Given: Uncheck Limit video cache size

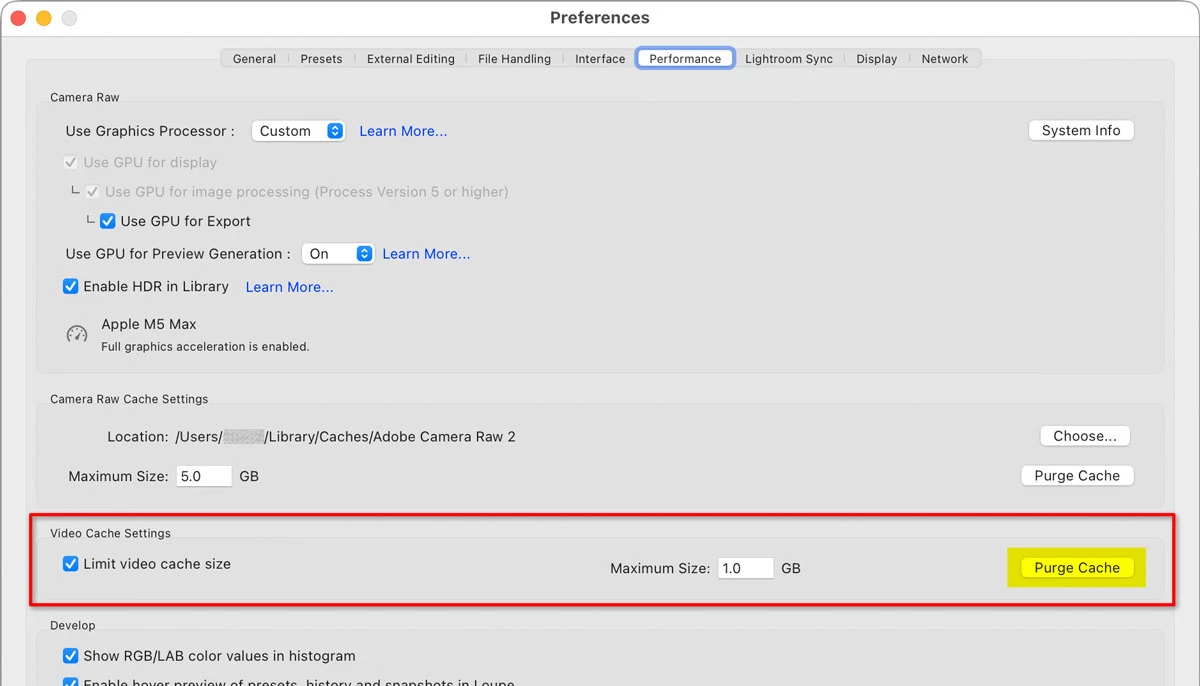Looking at the screenshot, I should (70, 564).
